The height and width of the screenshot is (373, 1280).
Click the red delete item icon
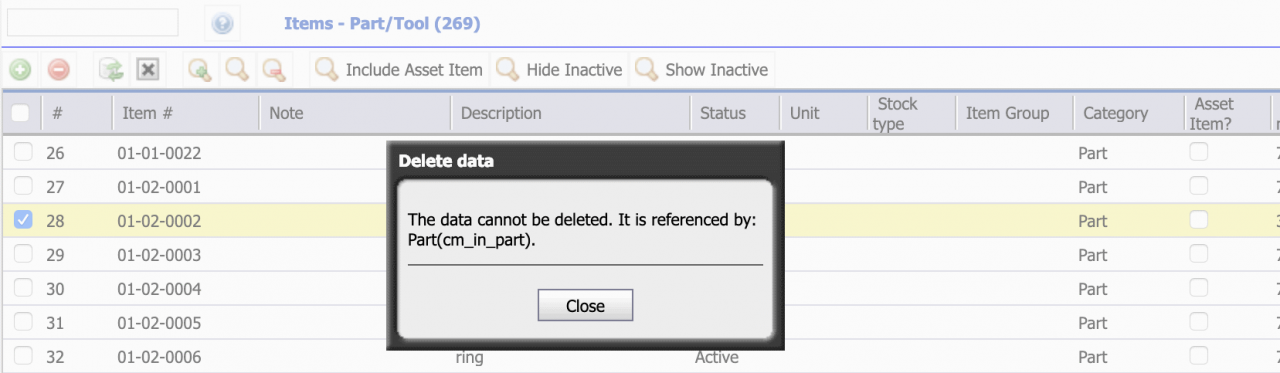point(59,70)
